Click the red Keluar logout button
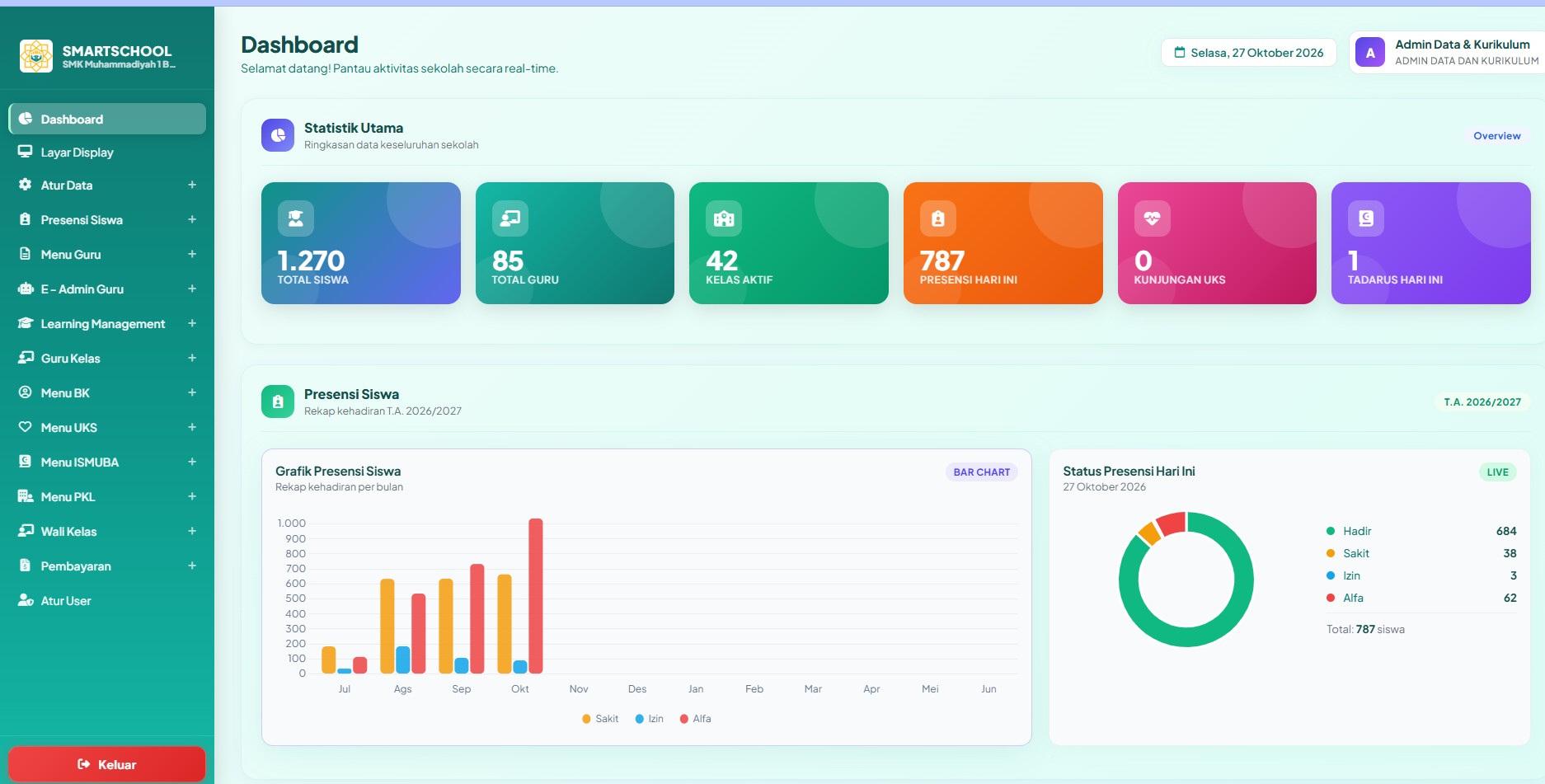1545x784 pixels. (x=107, y=764)
